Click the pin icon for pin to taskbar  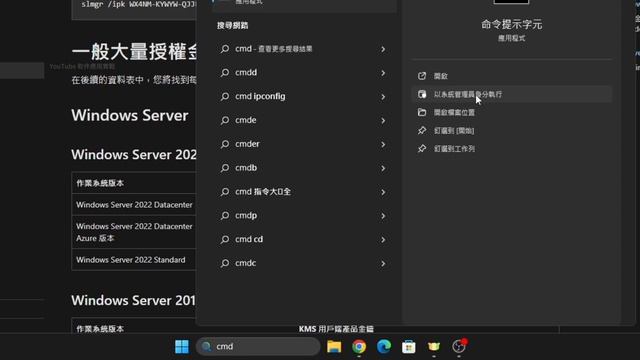click(x=422, y=149)
